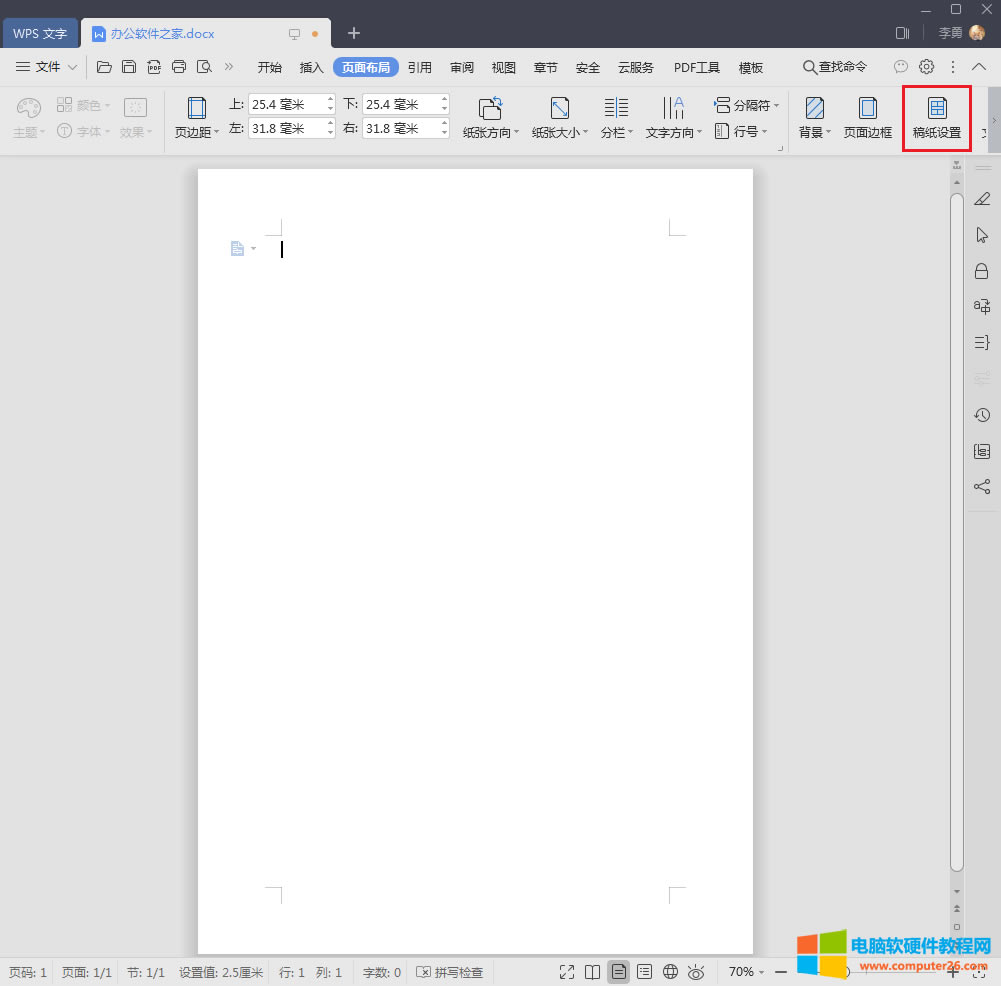The height and width of the screenshot is (986, 1001).
Task: Open the 70% zoom level dropdown
Action: coord(746,972)
